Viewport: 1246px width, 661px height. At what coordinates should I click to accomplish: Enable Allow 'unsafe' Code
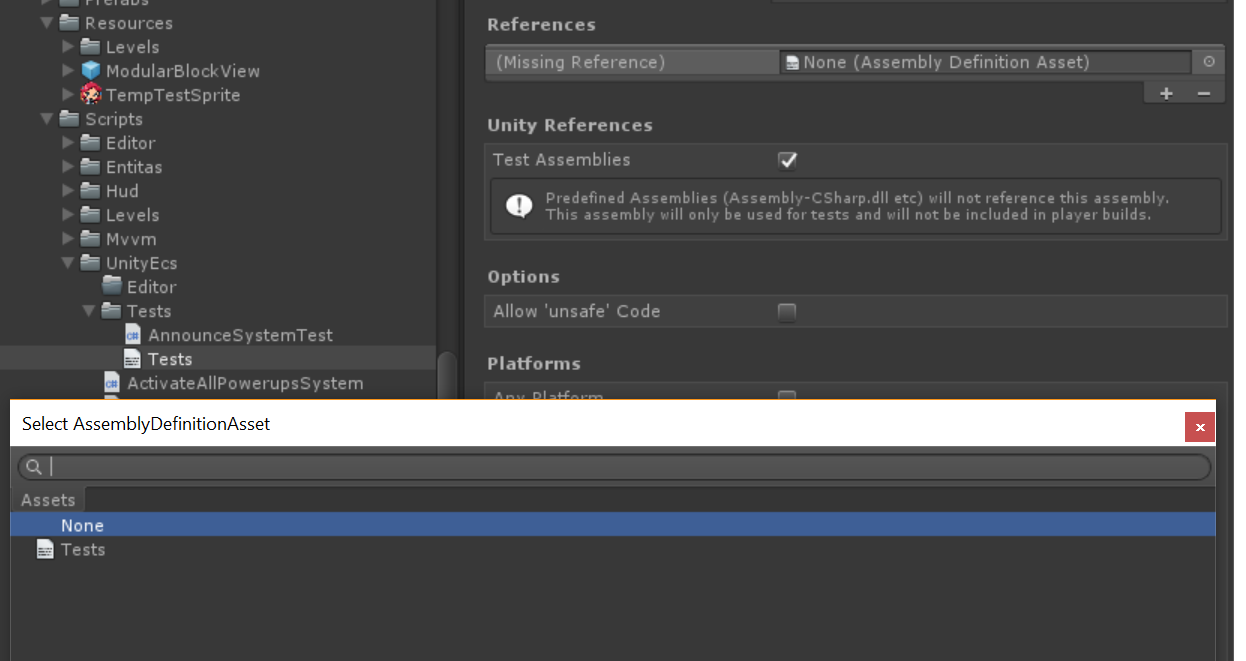pos(787,311)
